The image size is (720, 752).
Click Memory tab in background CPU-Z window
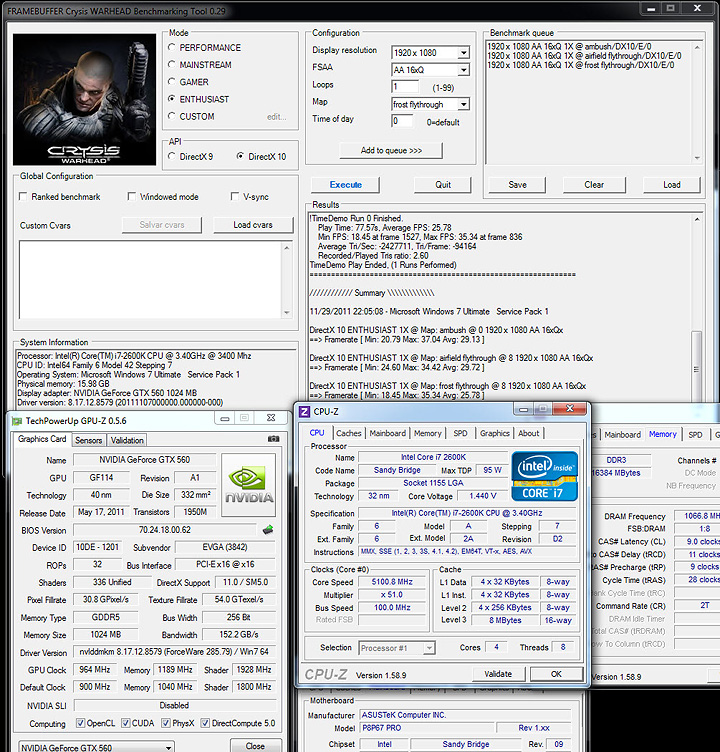pos(662,434)
